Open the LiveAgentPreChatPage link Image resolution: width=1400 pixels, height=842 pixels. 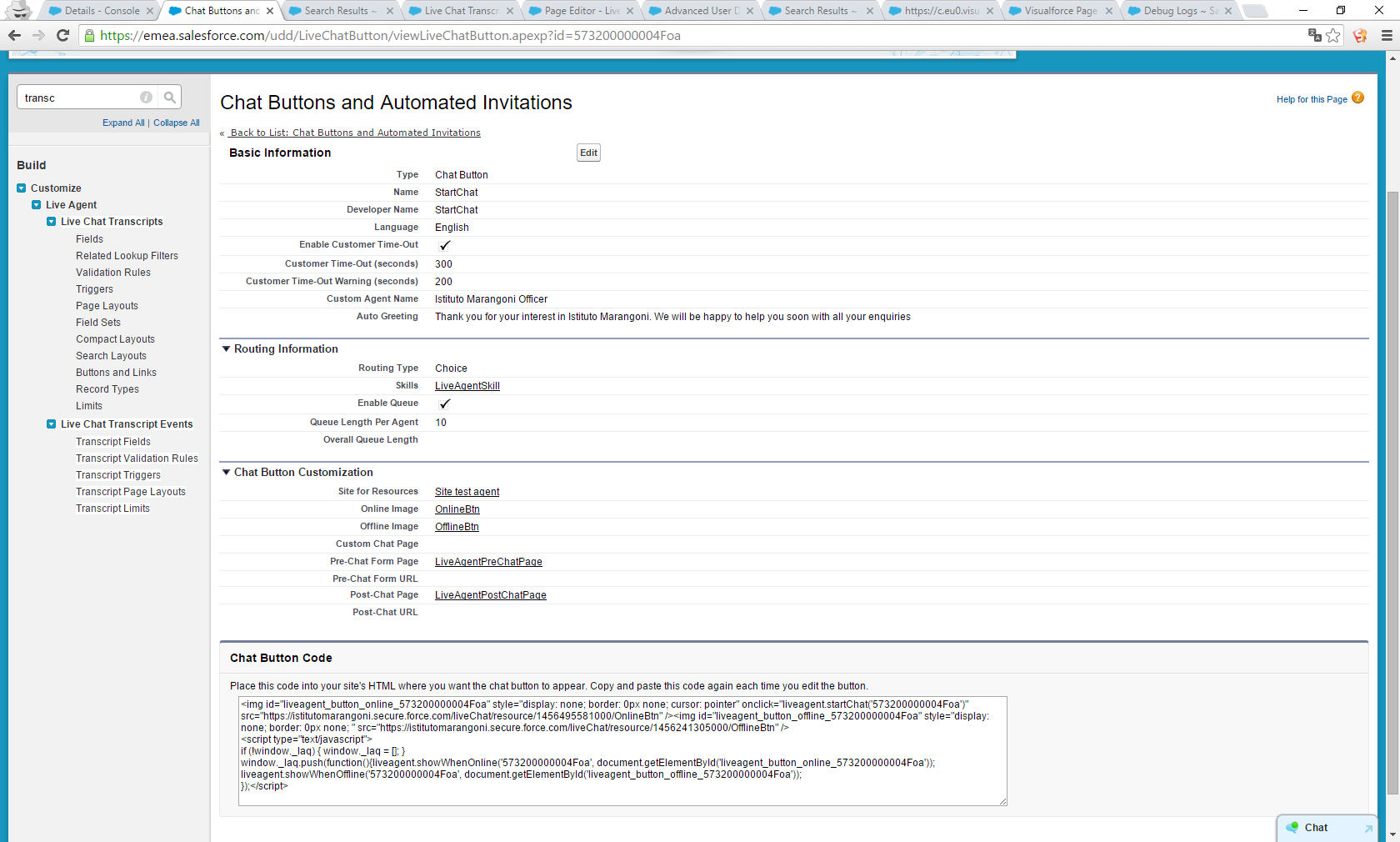(488, 562)
